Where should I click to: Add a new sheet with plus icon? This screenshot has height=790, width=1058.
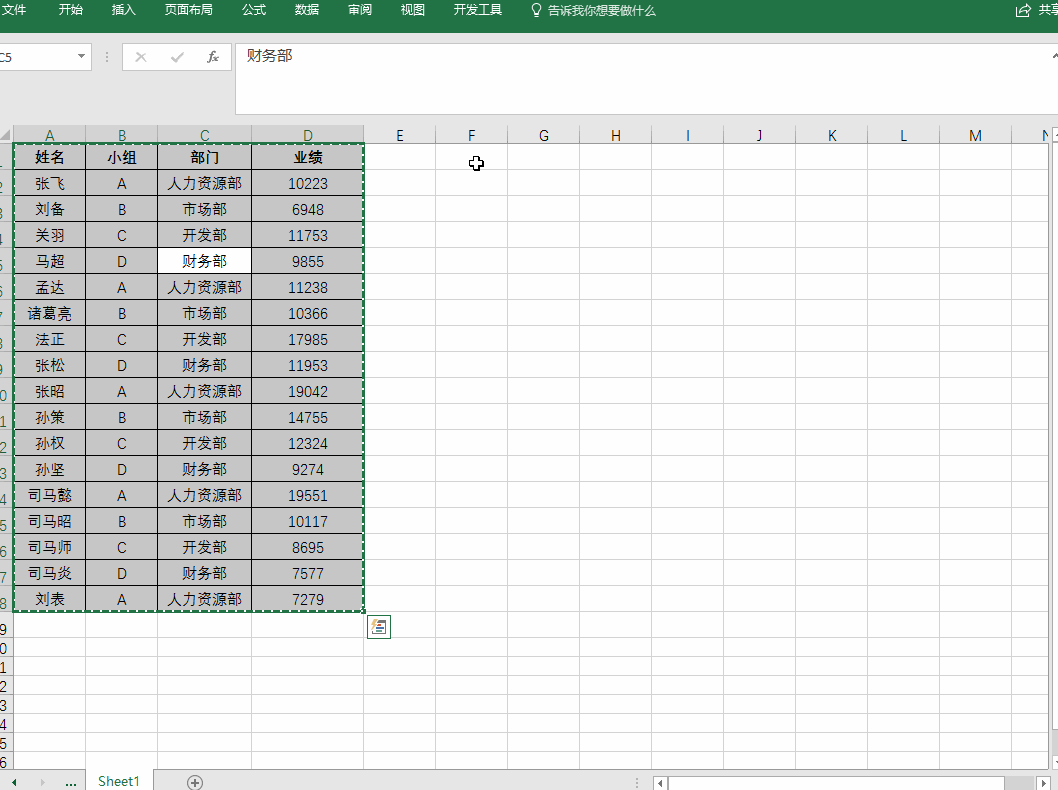point(195,782)
